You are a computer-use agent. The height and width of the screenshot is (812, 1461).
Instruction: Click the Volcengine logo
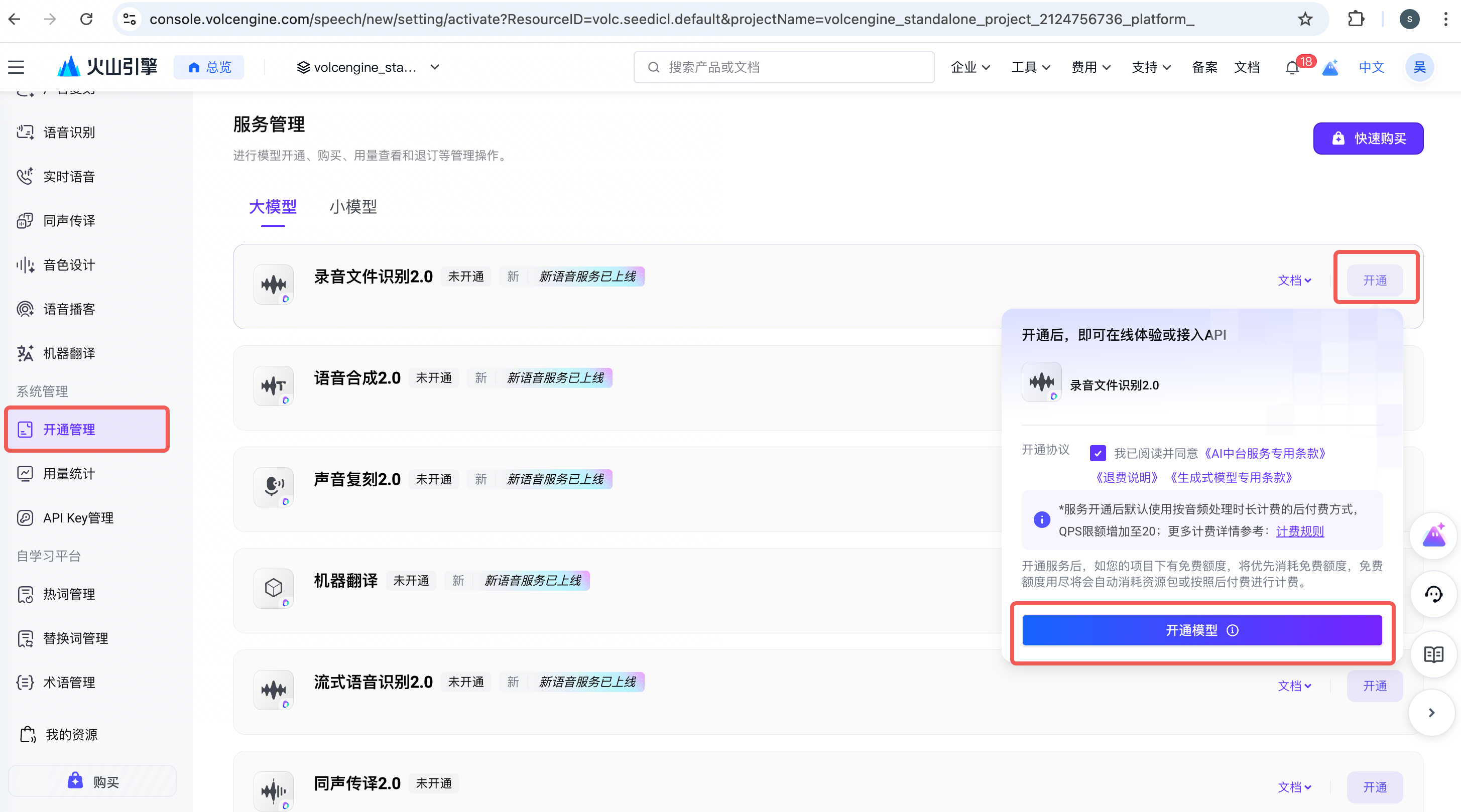[107, 67]
